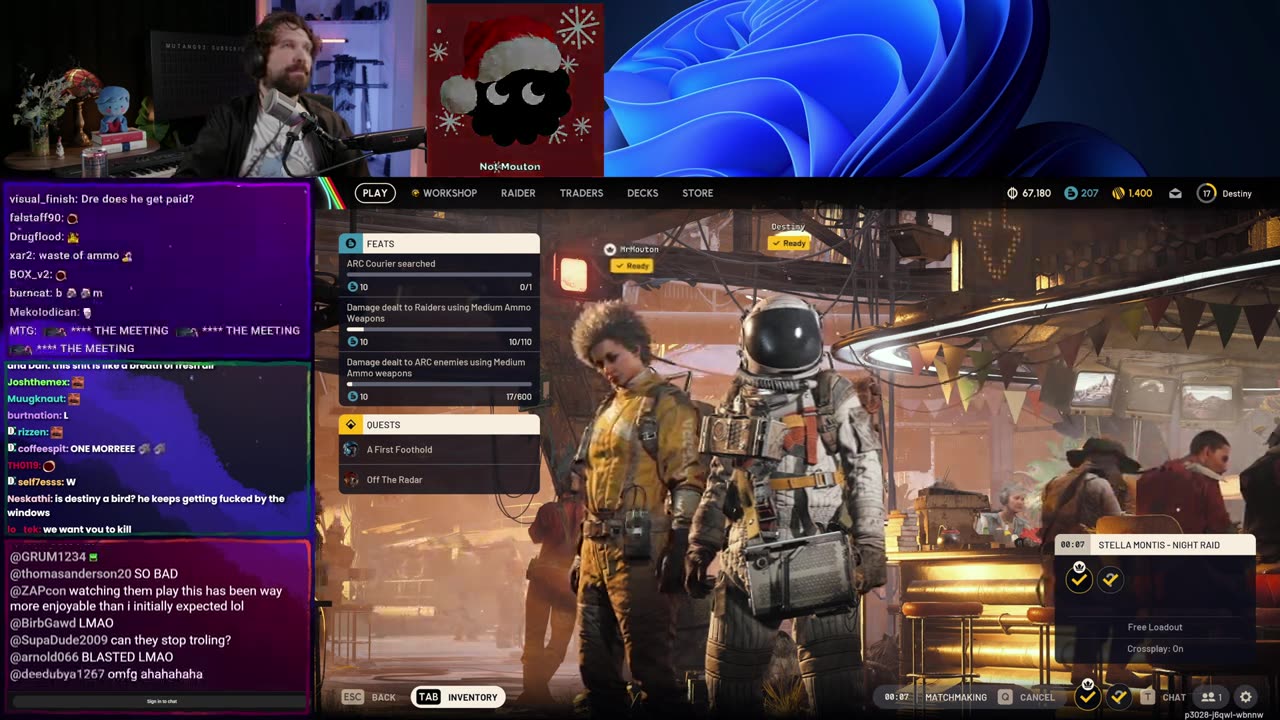
Task: Click the xar2: waste of ammo message
Action: pyautogui.click(x=71, y=256)
